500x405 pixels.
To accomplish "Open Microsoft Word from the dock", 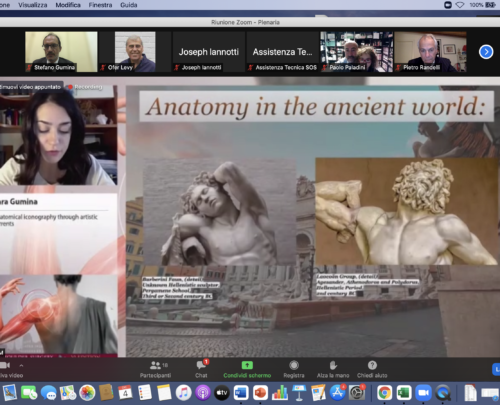I will click(241, 393).
